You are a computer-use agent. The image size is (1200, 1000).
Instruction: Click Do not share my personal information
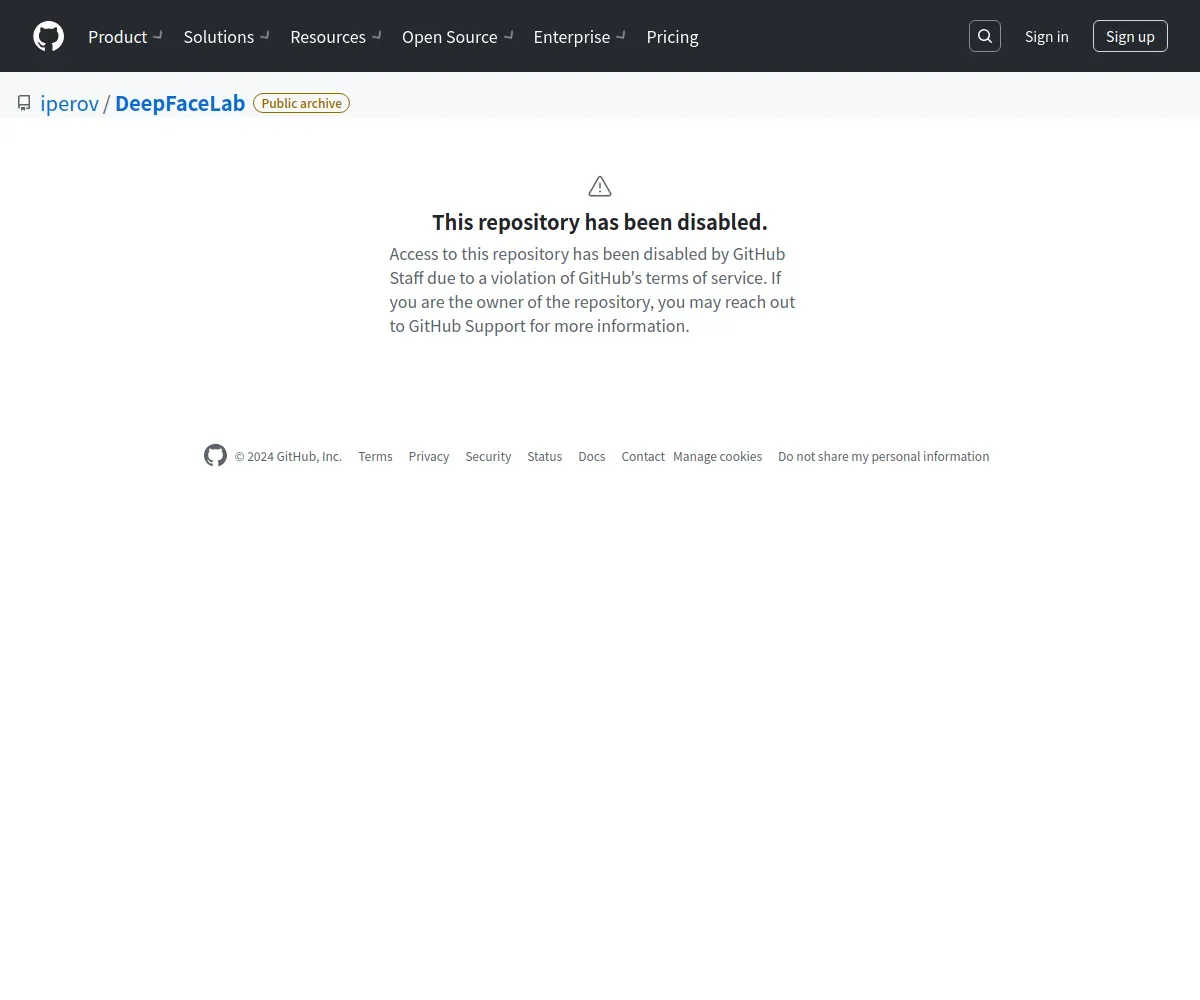pos(884,456)
